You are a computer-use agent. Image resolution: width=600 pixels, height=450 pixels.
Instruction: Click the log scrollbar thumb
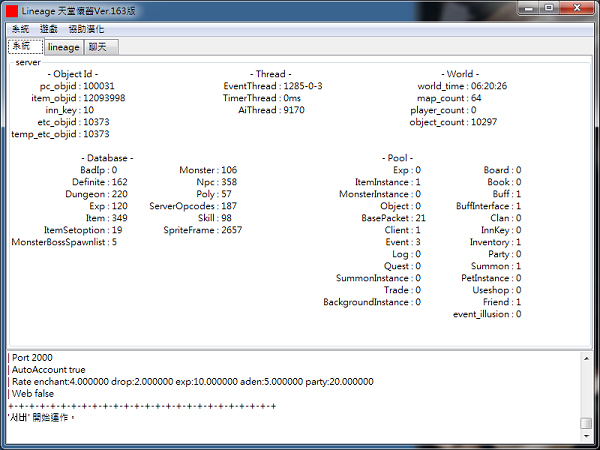tap(586, 423)
